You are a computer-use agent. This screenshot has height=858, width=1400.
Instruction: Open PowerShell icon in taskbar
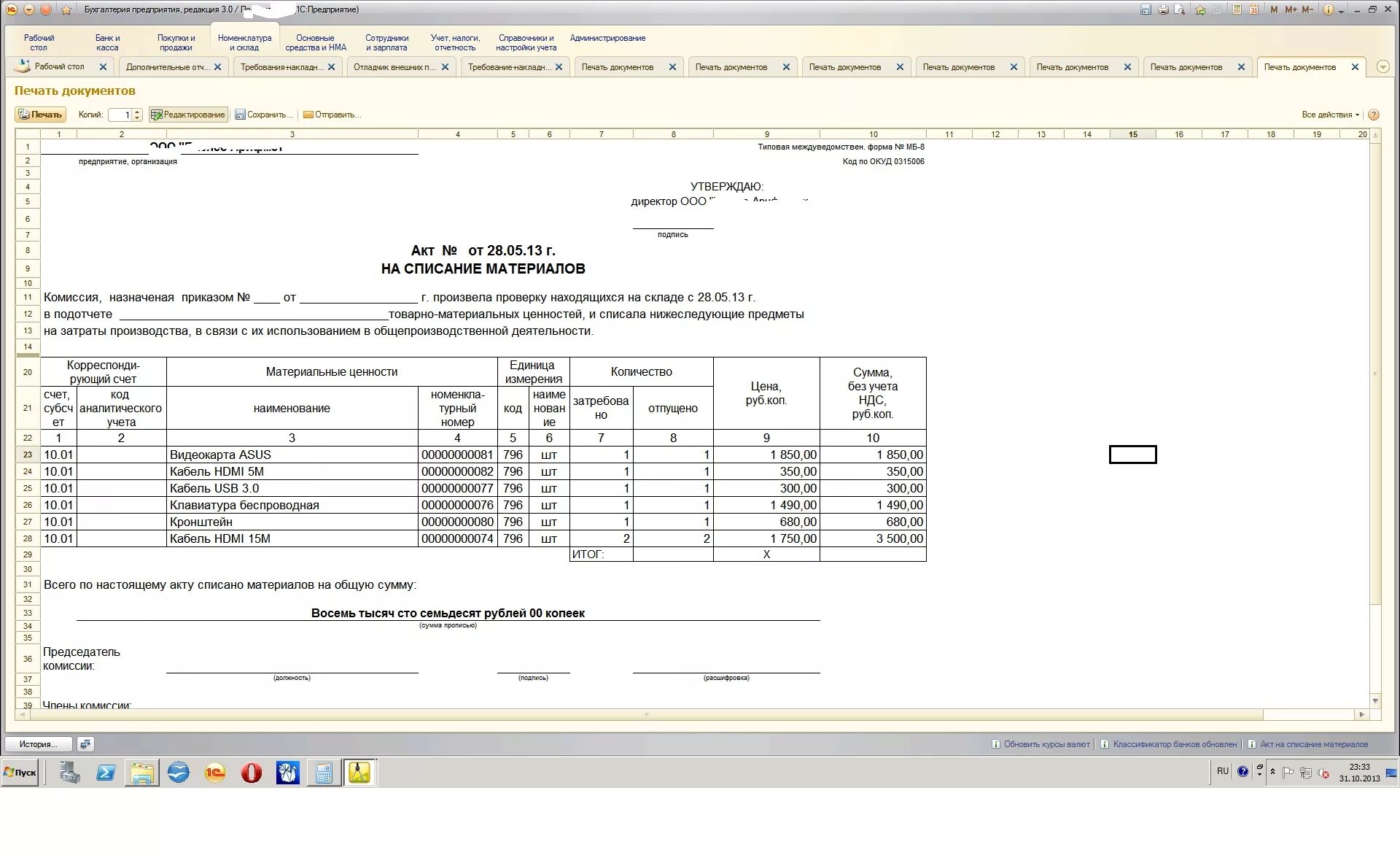(106, 773)
